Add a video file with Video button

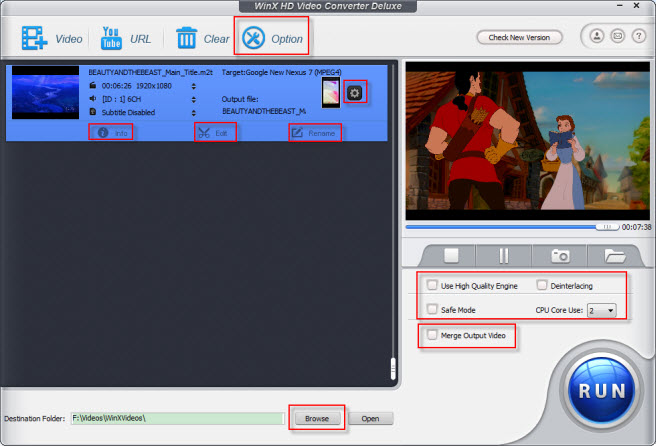(52, 38)
